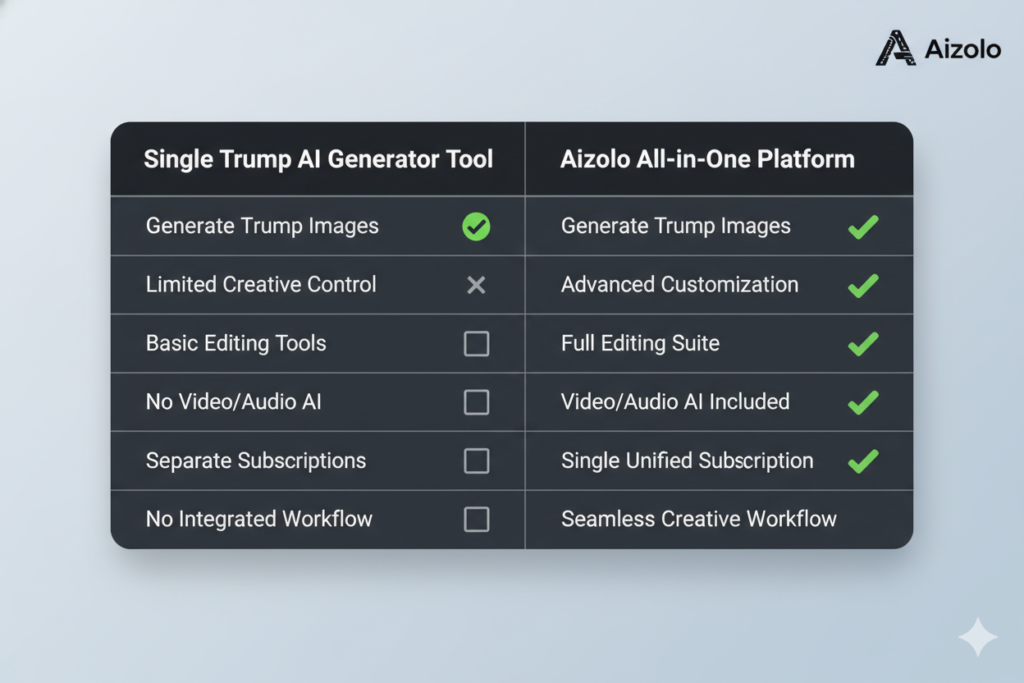Select the Single Trump AI Generator Tool header
This screenshot has width=1024, height=683.
tap(319, 158)
